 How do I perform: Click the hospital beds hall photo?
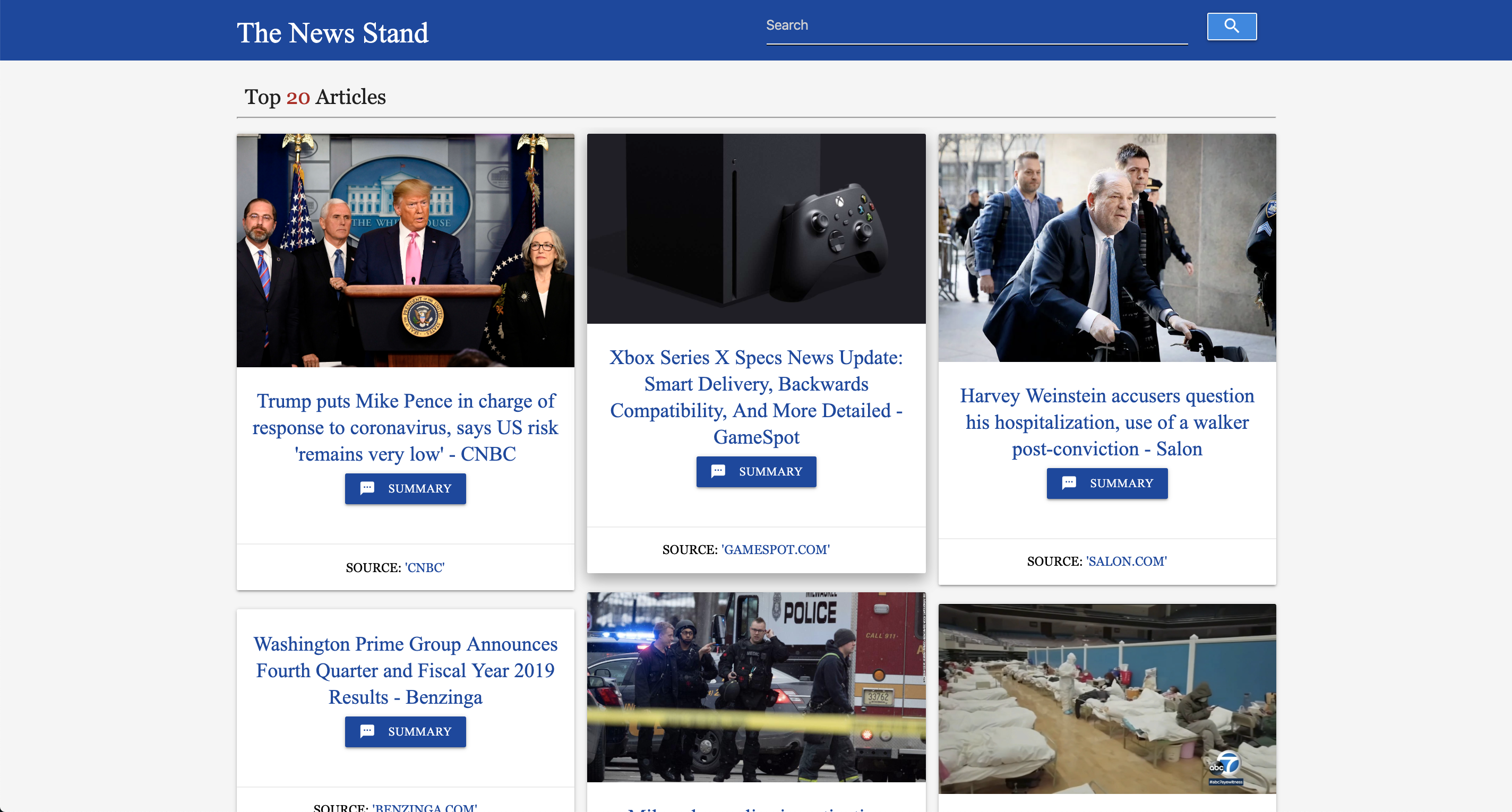1106,699
